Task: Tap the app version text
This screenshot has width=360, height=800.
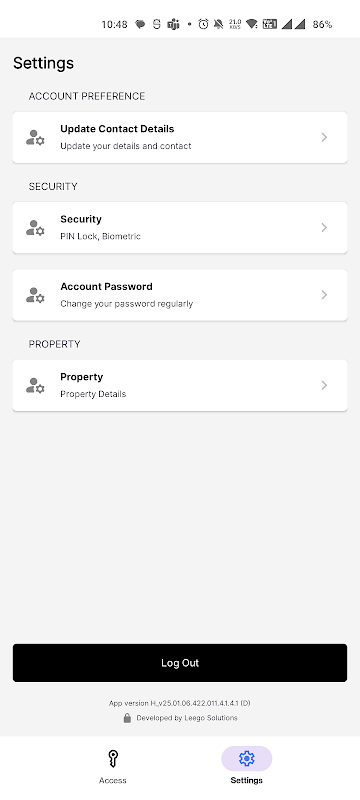Action: pyautogui.click(x=179, y=703)
